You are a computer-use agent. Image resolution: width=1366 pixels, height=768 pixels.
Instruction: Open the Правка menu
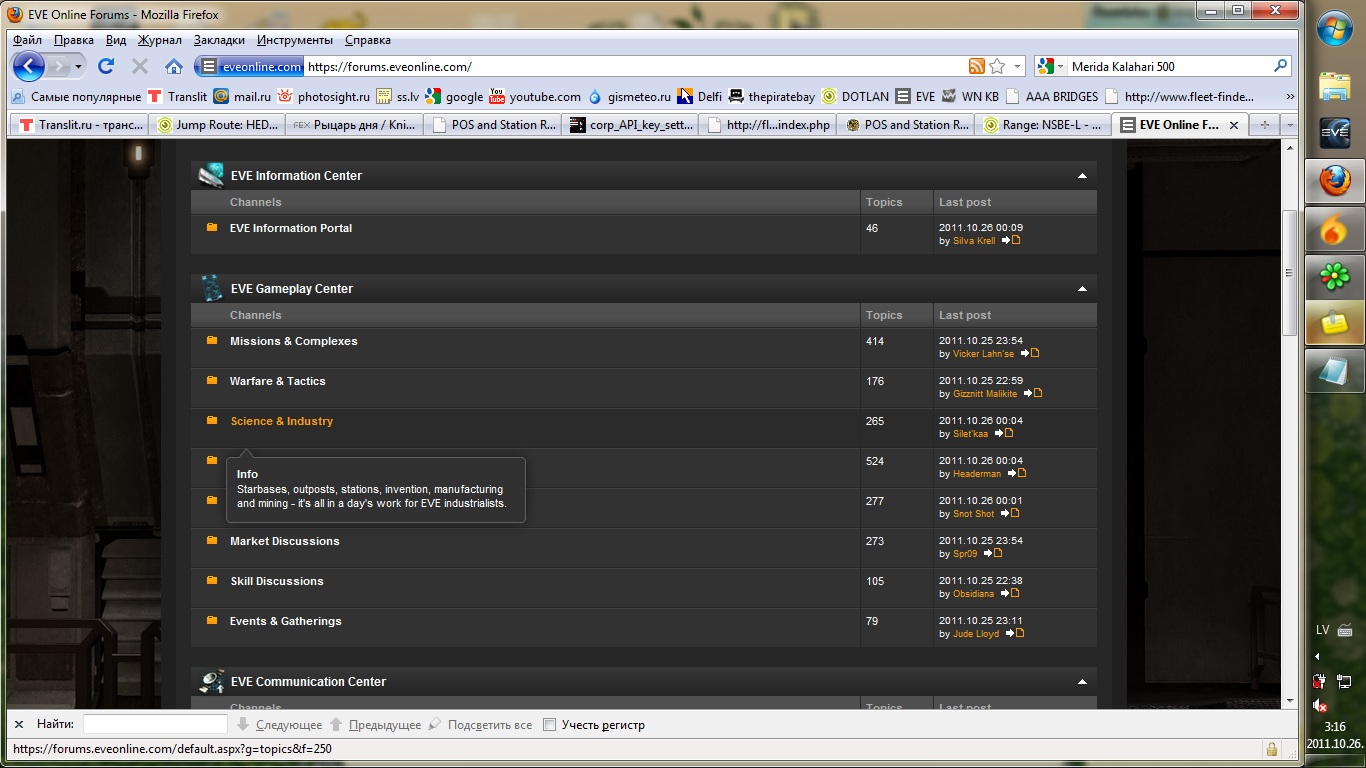click(74, 40)
